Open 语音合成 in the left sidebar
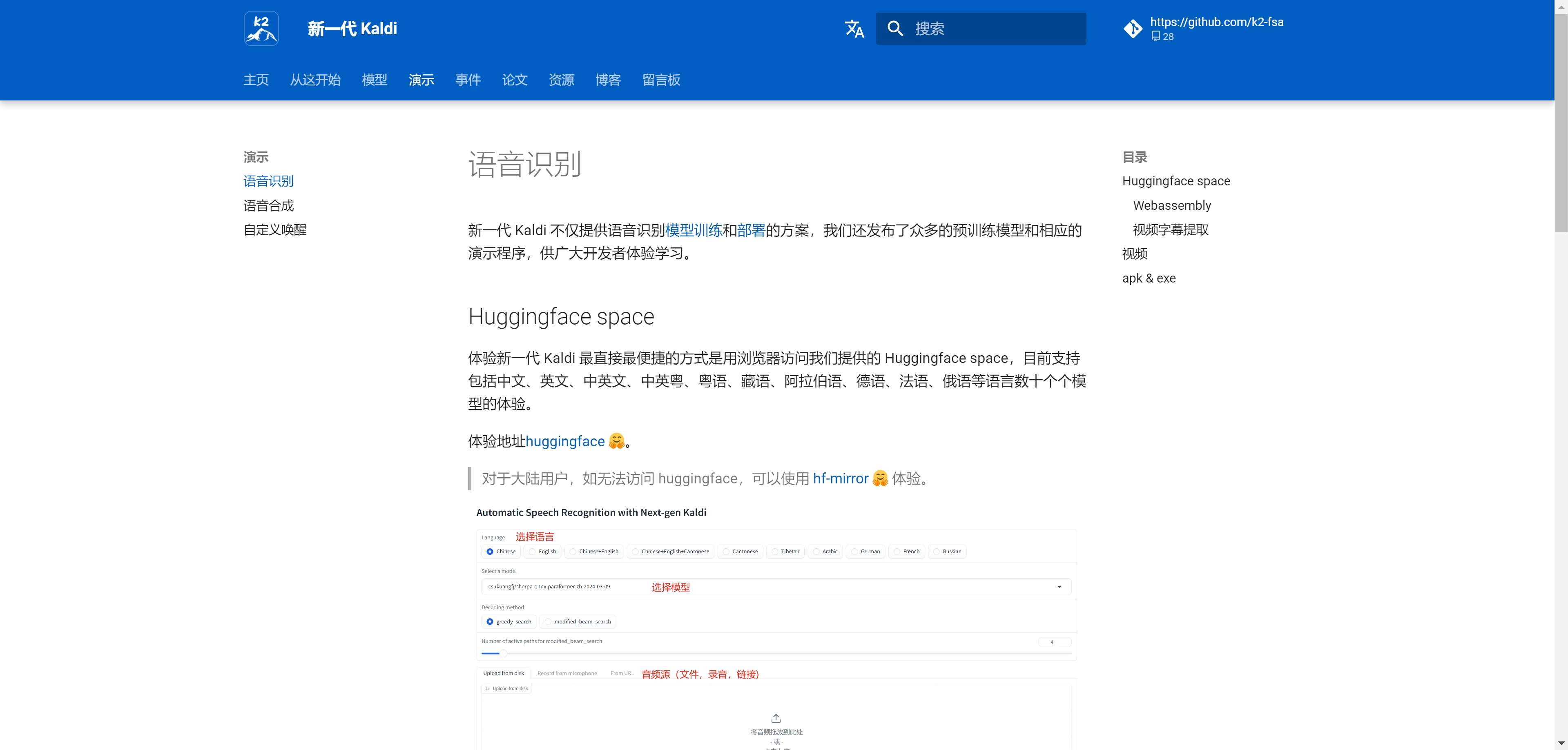This screenshot has width=1568, height=750. point(268,206)
